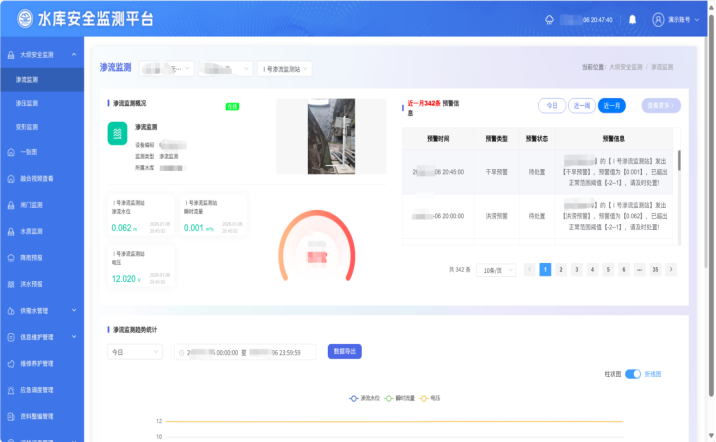716x442 pixels.
Task: Select the 渗压监测 submenu item
Action: click(27, 103)
